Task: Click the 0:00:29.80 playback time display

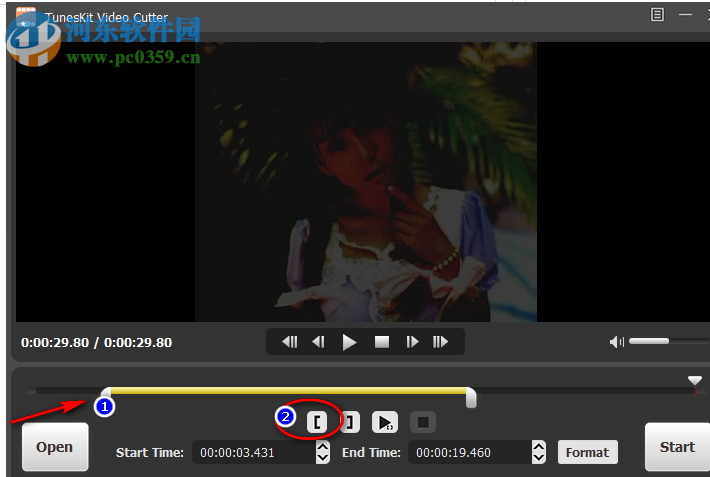Action: point(96,342)
